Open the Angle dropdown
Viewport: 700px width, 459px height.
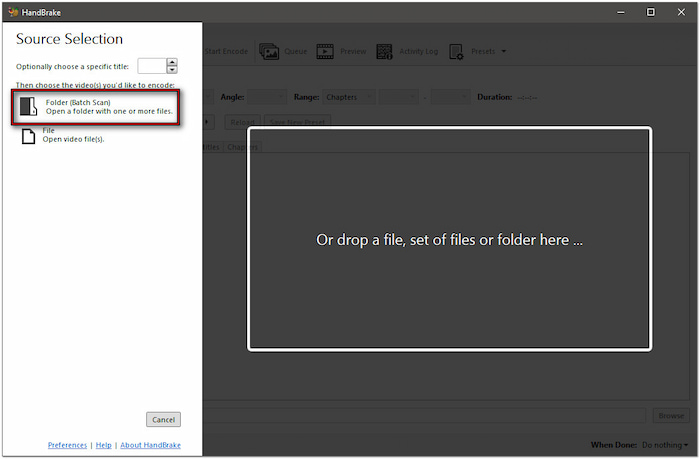pos(267,97)
